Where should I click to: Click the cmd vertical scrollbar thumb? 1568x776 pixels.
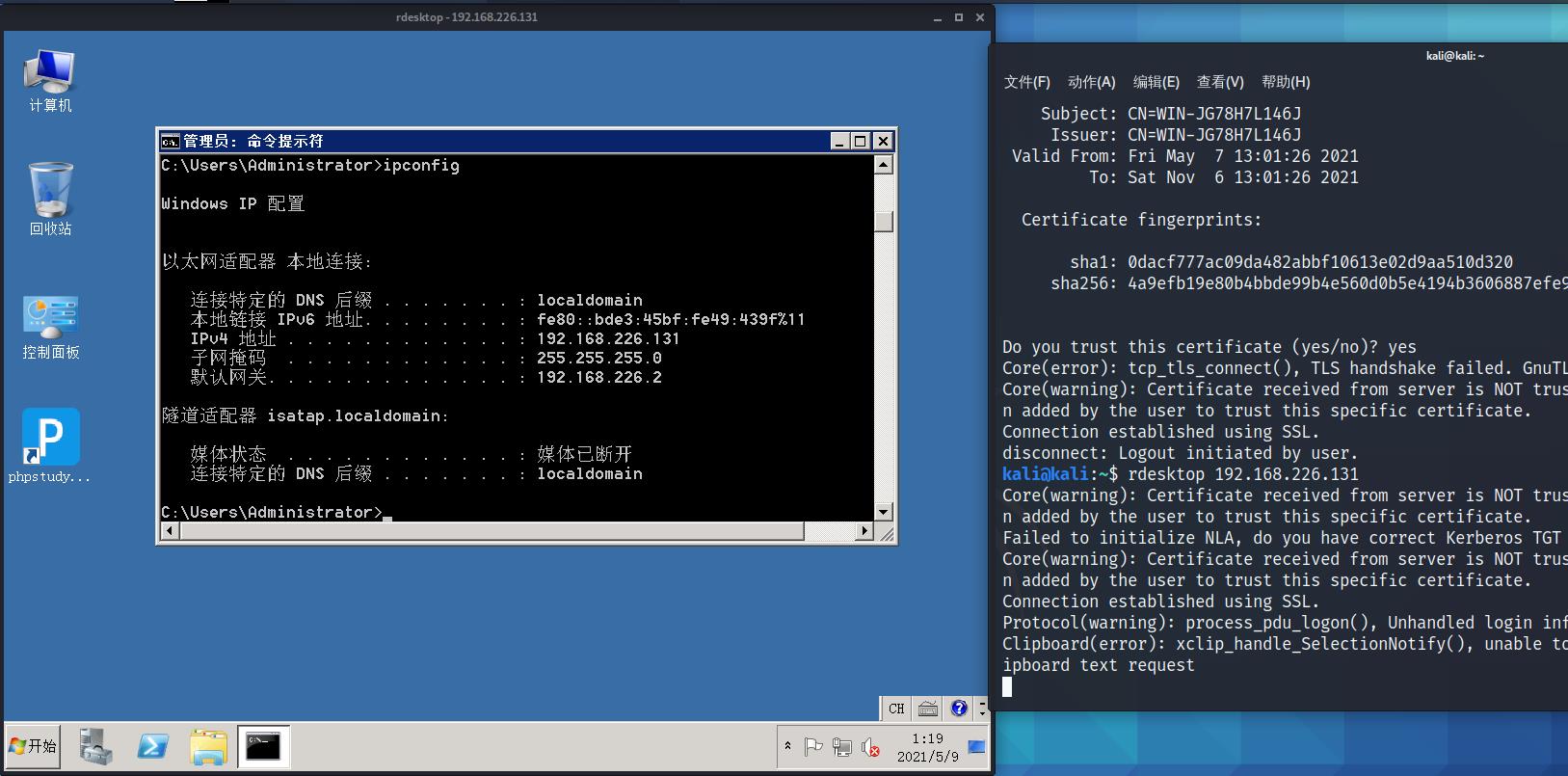click(883, 221)
